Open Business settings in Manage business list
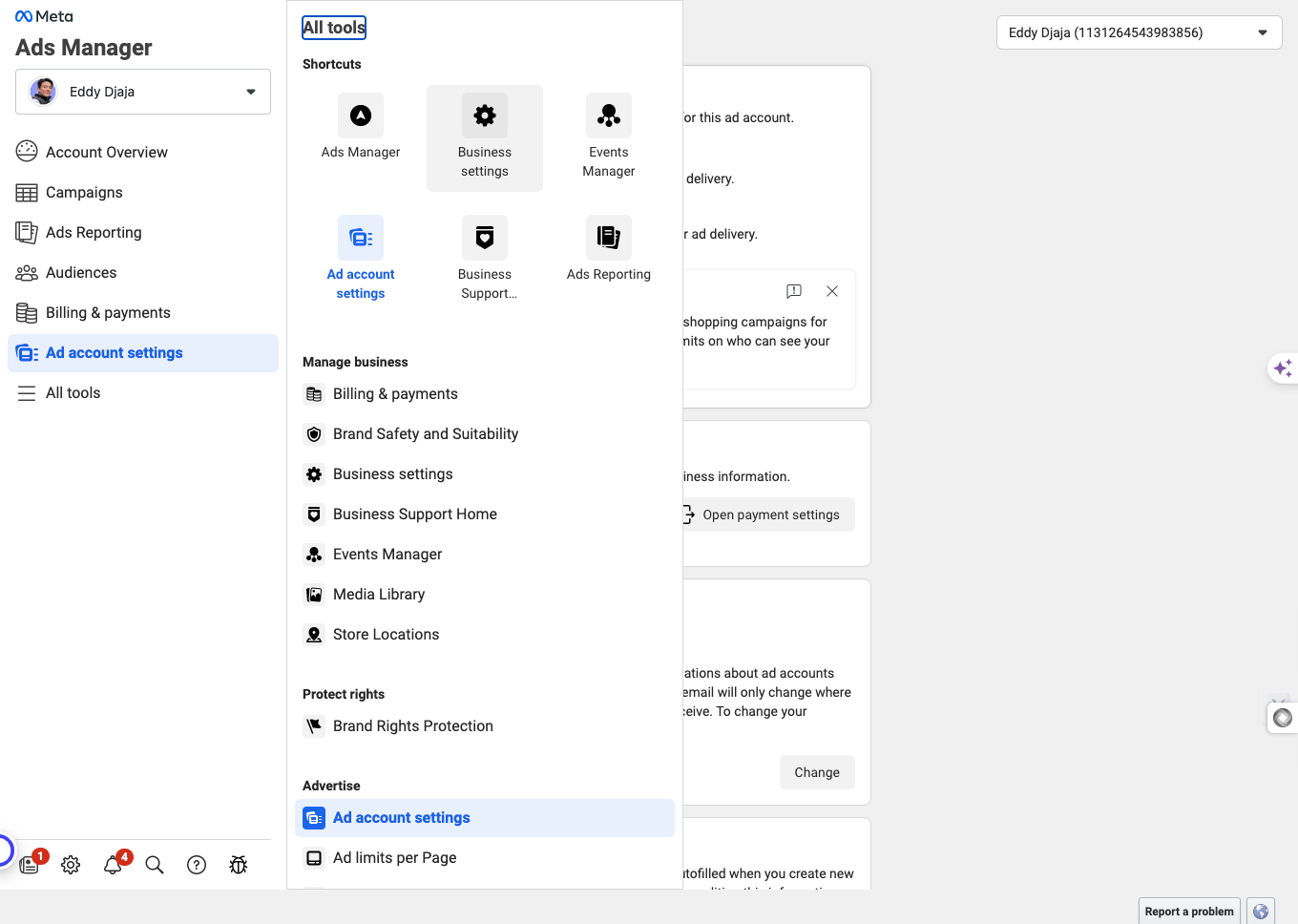This screenshot has height=924, width=1298. (485, 474)
